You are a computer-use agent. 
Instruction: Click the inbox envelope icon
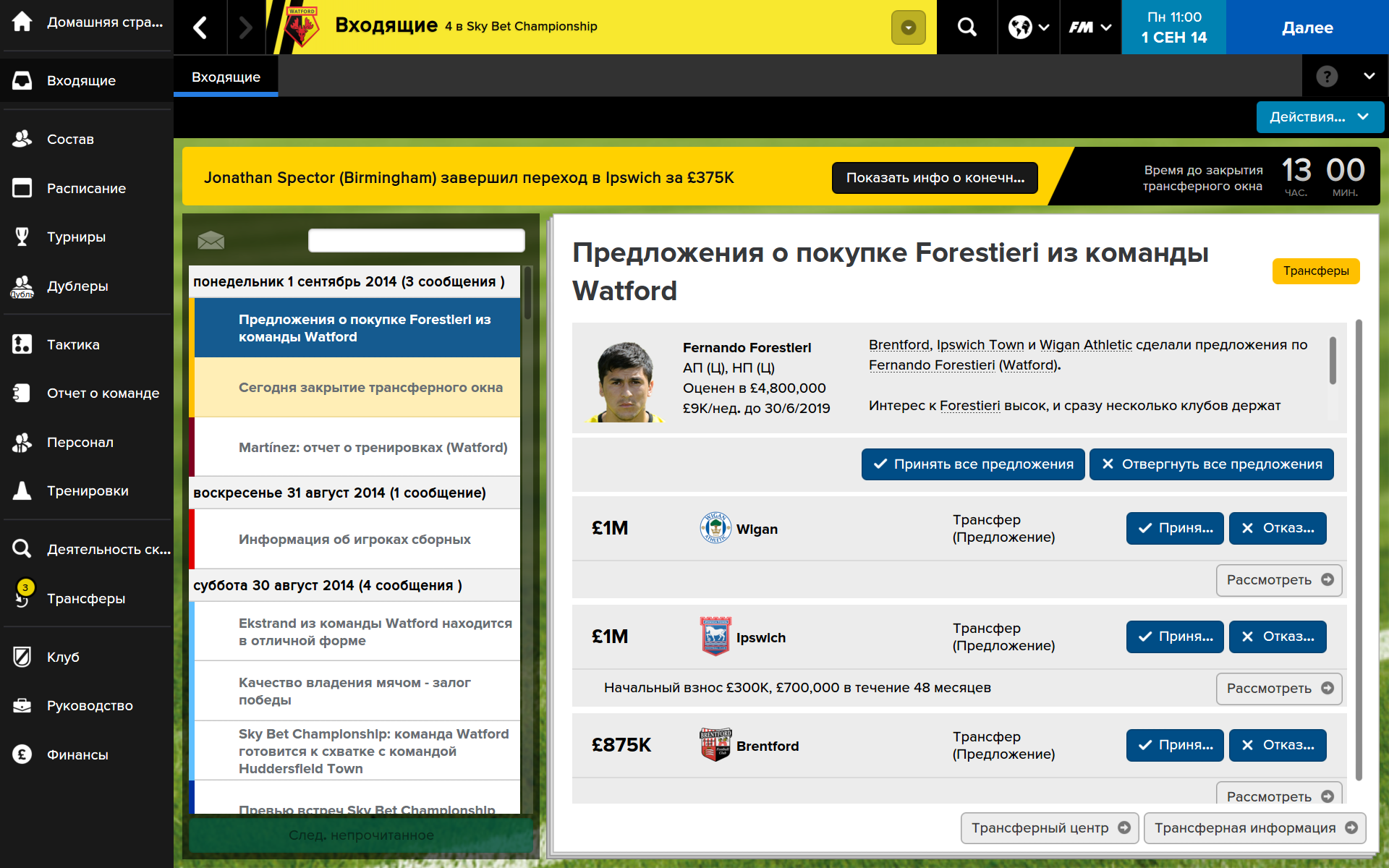[x=211, y=240]
